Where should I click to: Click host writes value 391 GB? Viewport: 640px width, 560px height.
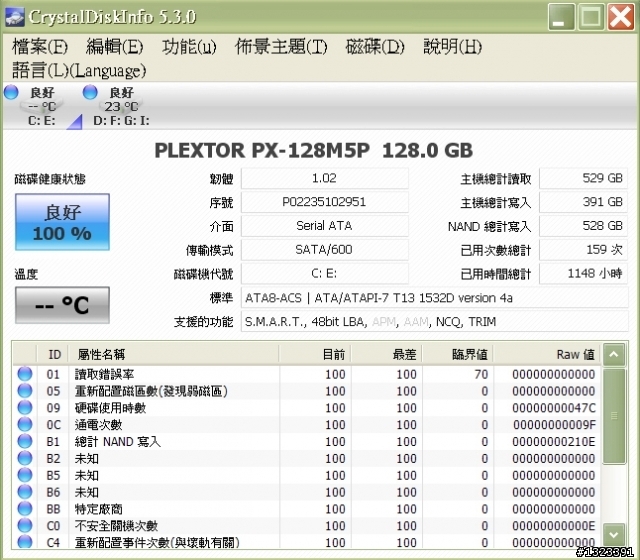point(584,202)
